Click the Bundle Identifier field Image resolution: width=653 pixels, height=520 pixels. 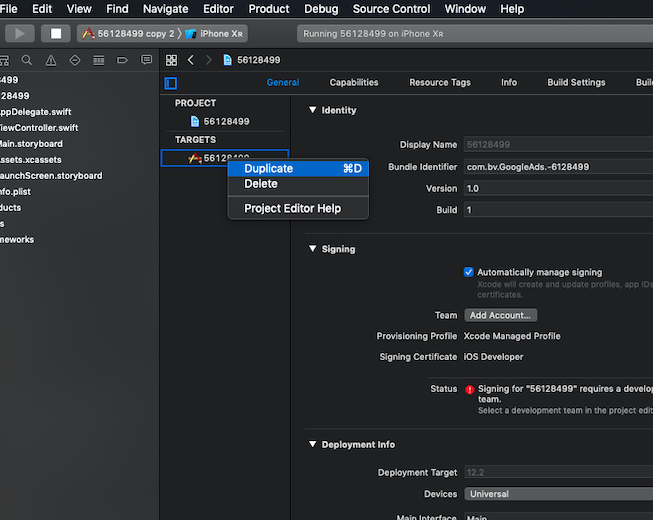pos(558,167)
